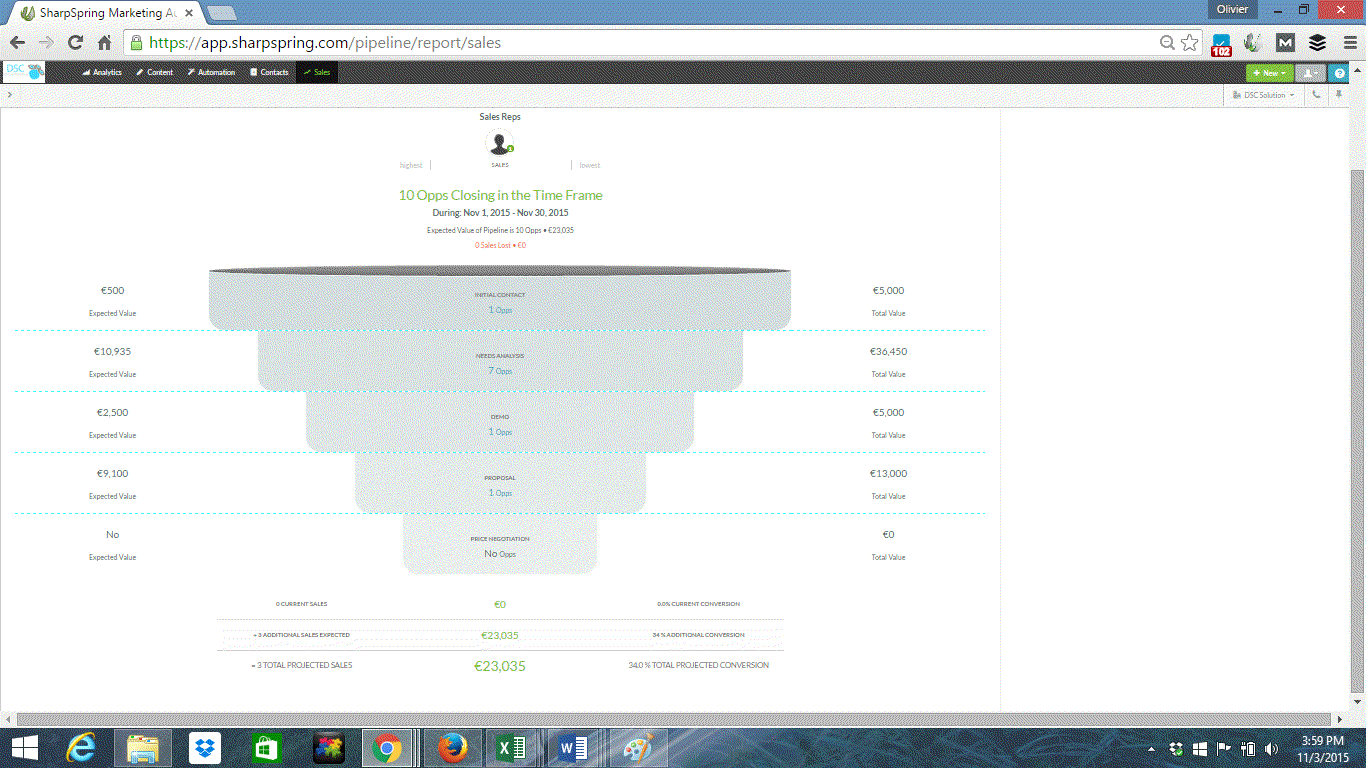Sort sales reps by highest

click(x=410, y=165)
